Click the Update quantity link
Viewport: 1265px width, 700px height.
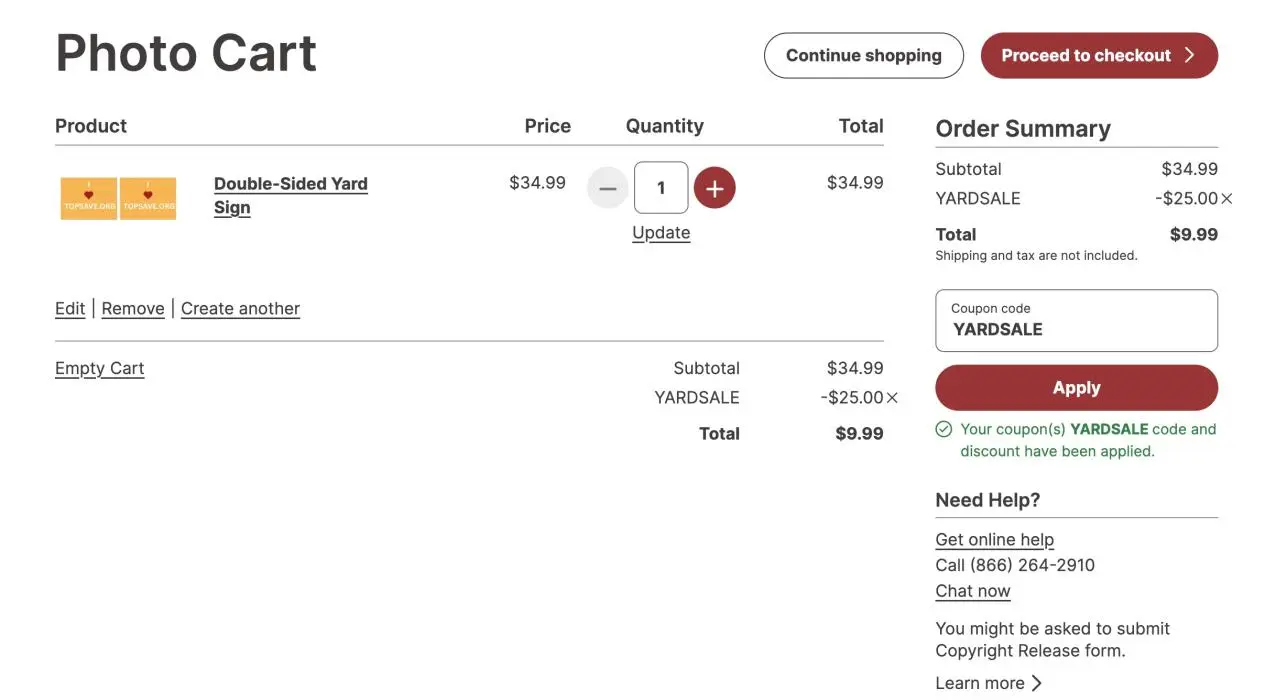(661, 233)
